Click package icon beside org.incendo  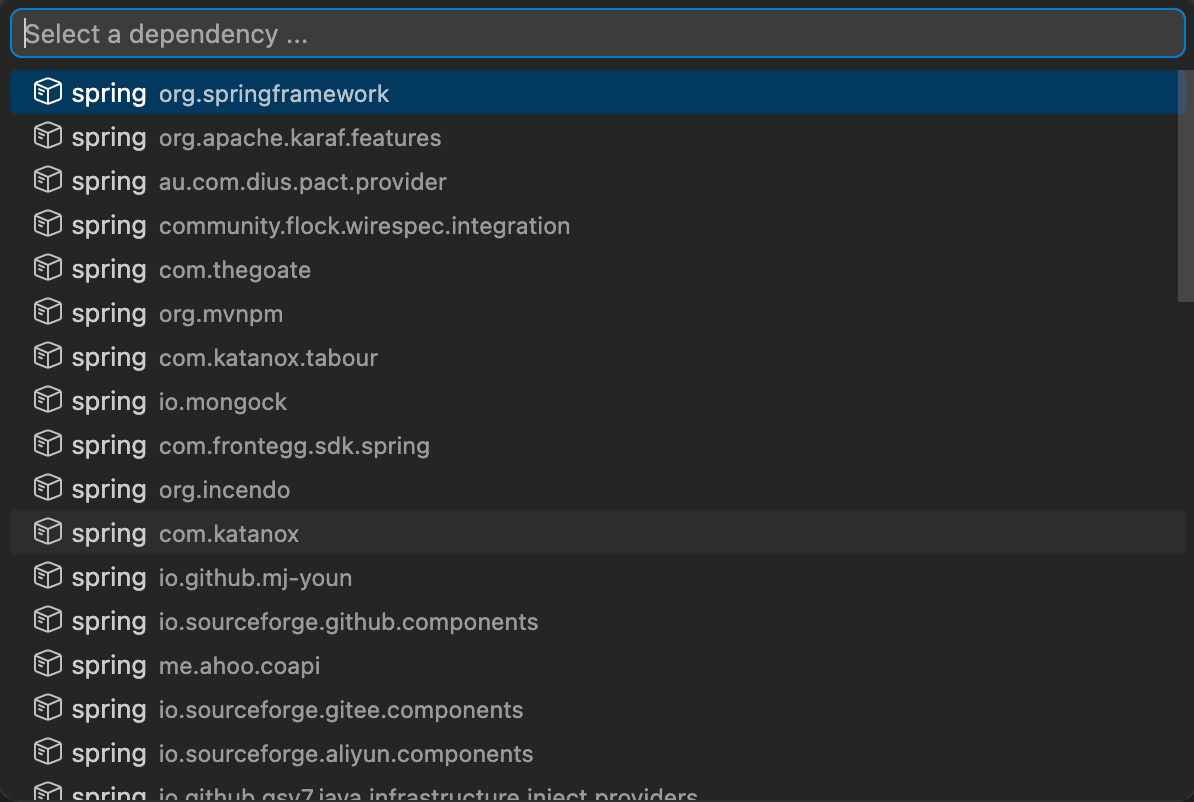(x=48, y=488)
